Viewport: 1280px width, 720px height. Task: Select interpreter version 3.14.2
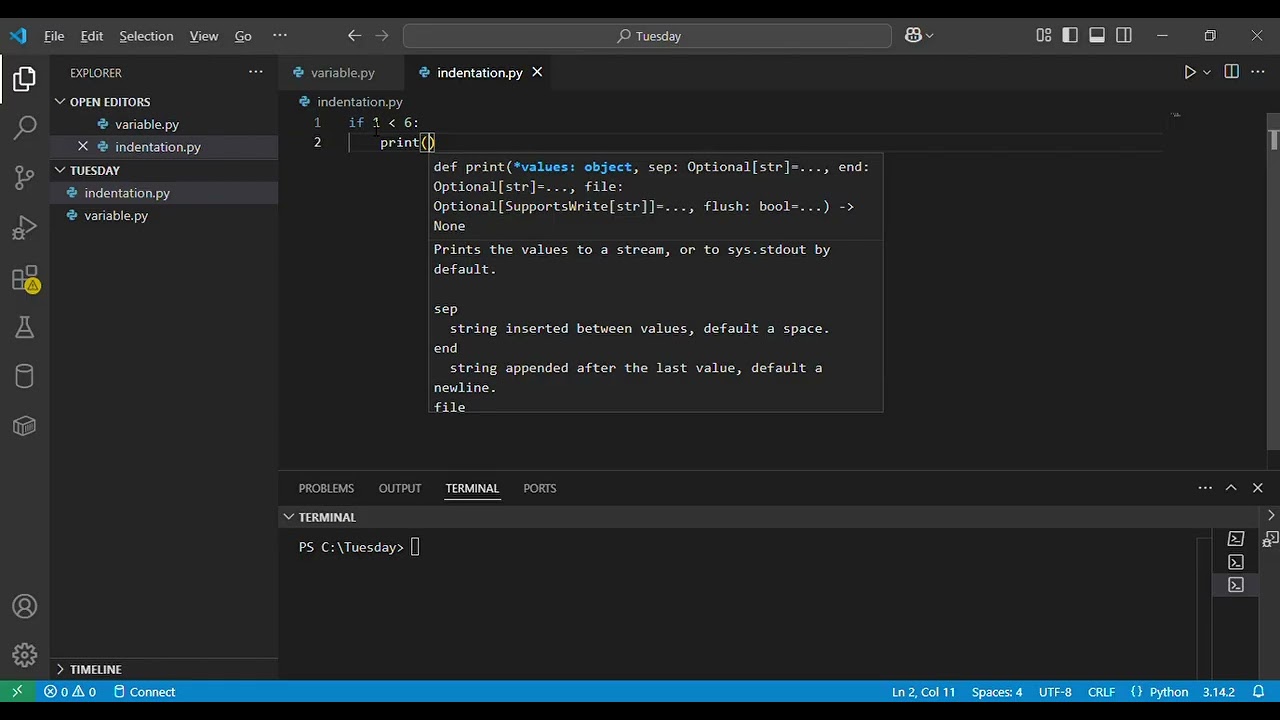tap(1218, 692)
